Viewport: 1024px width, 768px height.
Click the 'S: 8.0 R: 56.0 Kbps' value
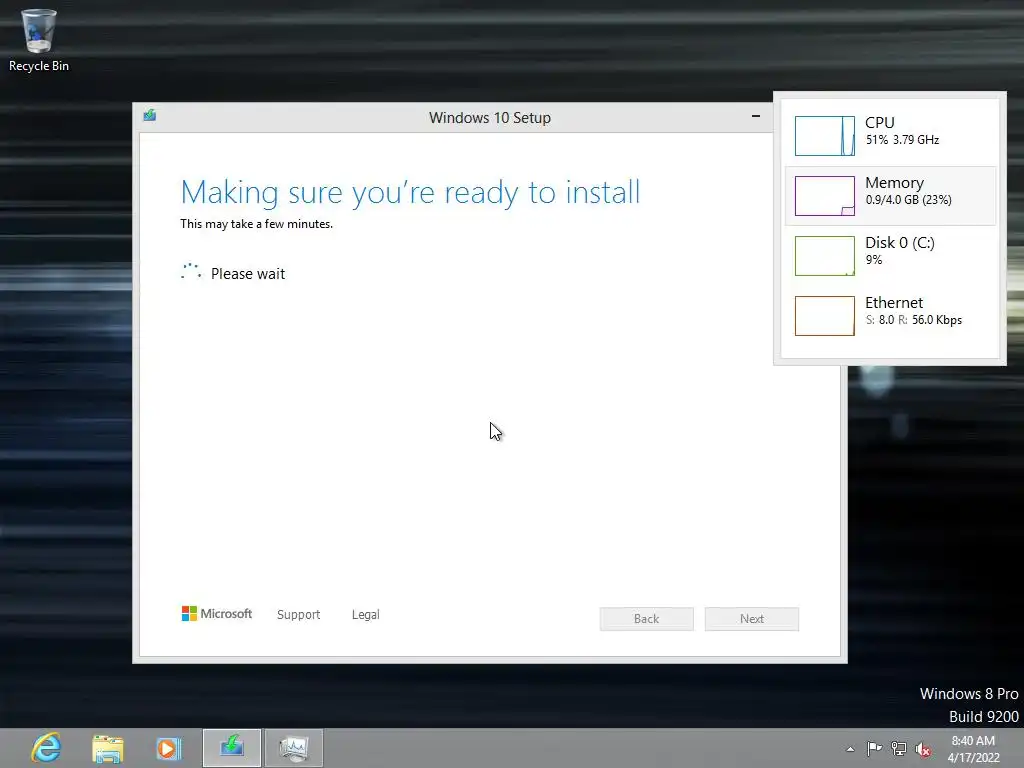coord(914,320)
